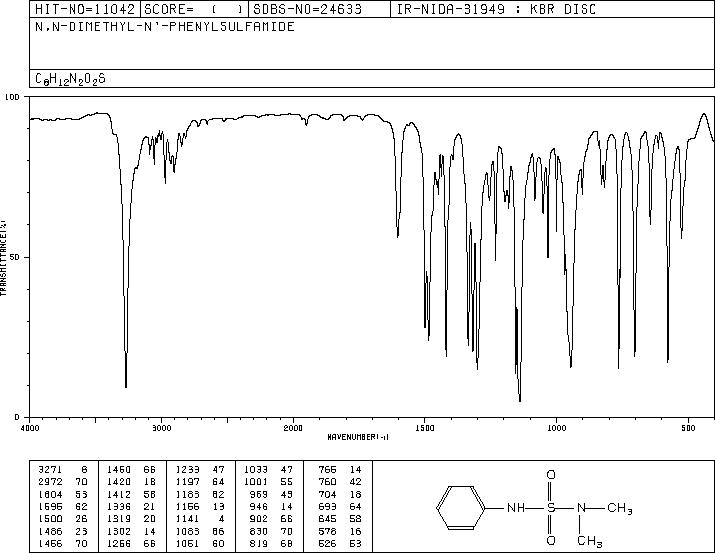This screenshot has height=553, width=715.
Task: Select the SCORE= field in header
Action: click(194, 9)
